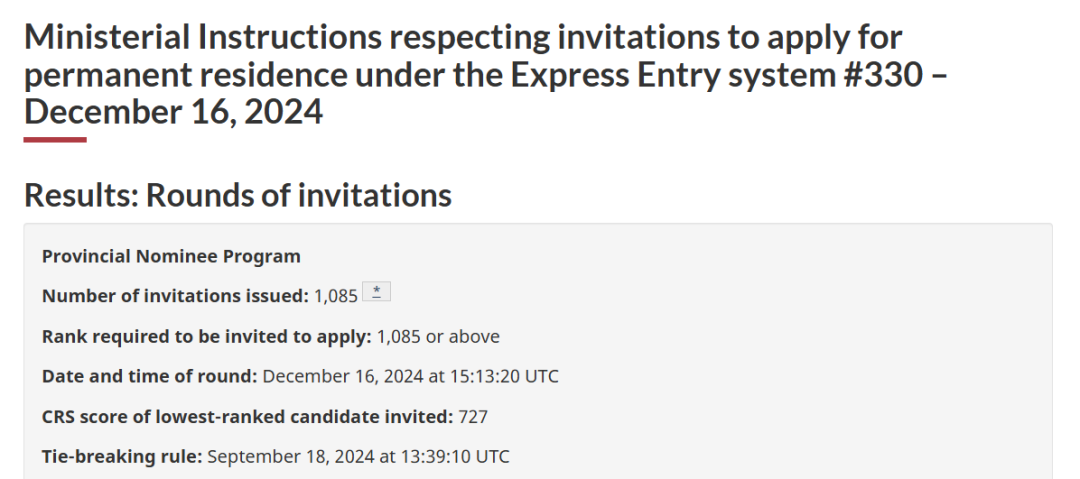
Task: Click the 'Tie-breaking rule' label
Action: 122,456
